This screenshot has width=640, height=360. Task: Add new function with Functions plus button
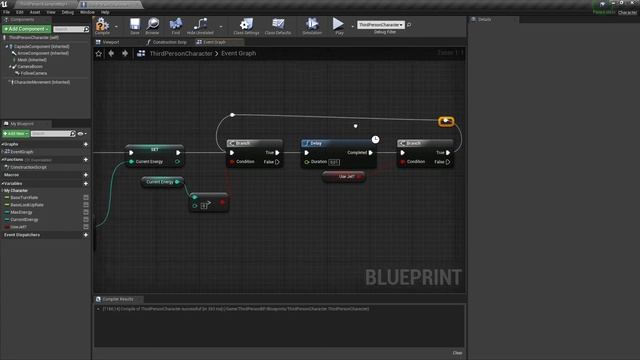click(86, 160)
